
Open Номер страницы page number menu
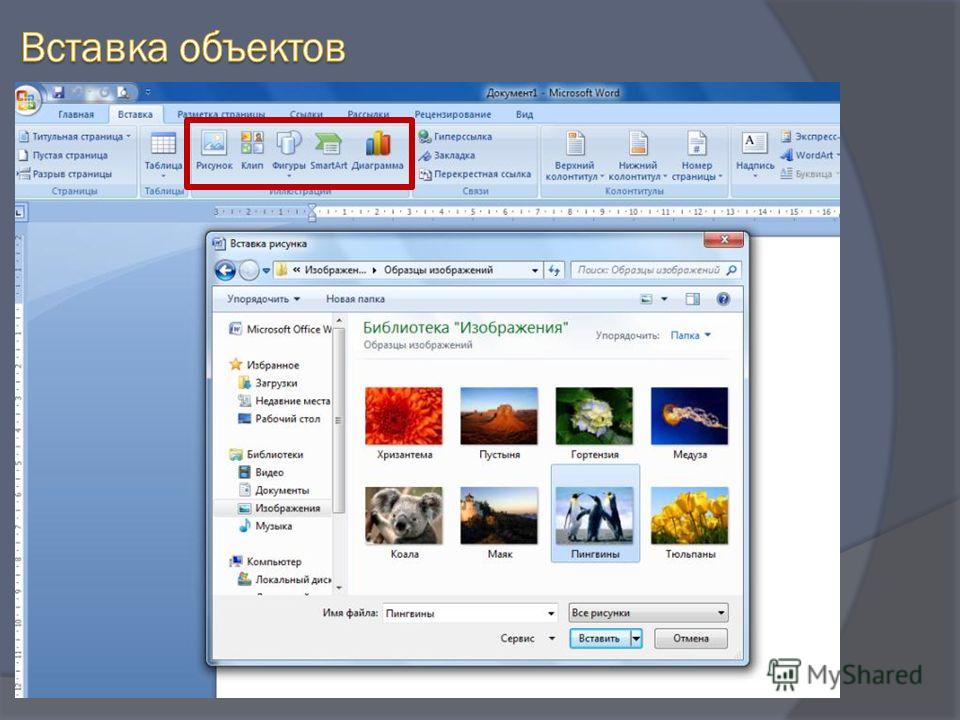(697, 156)
